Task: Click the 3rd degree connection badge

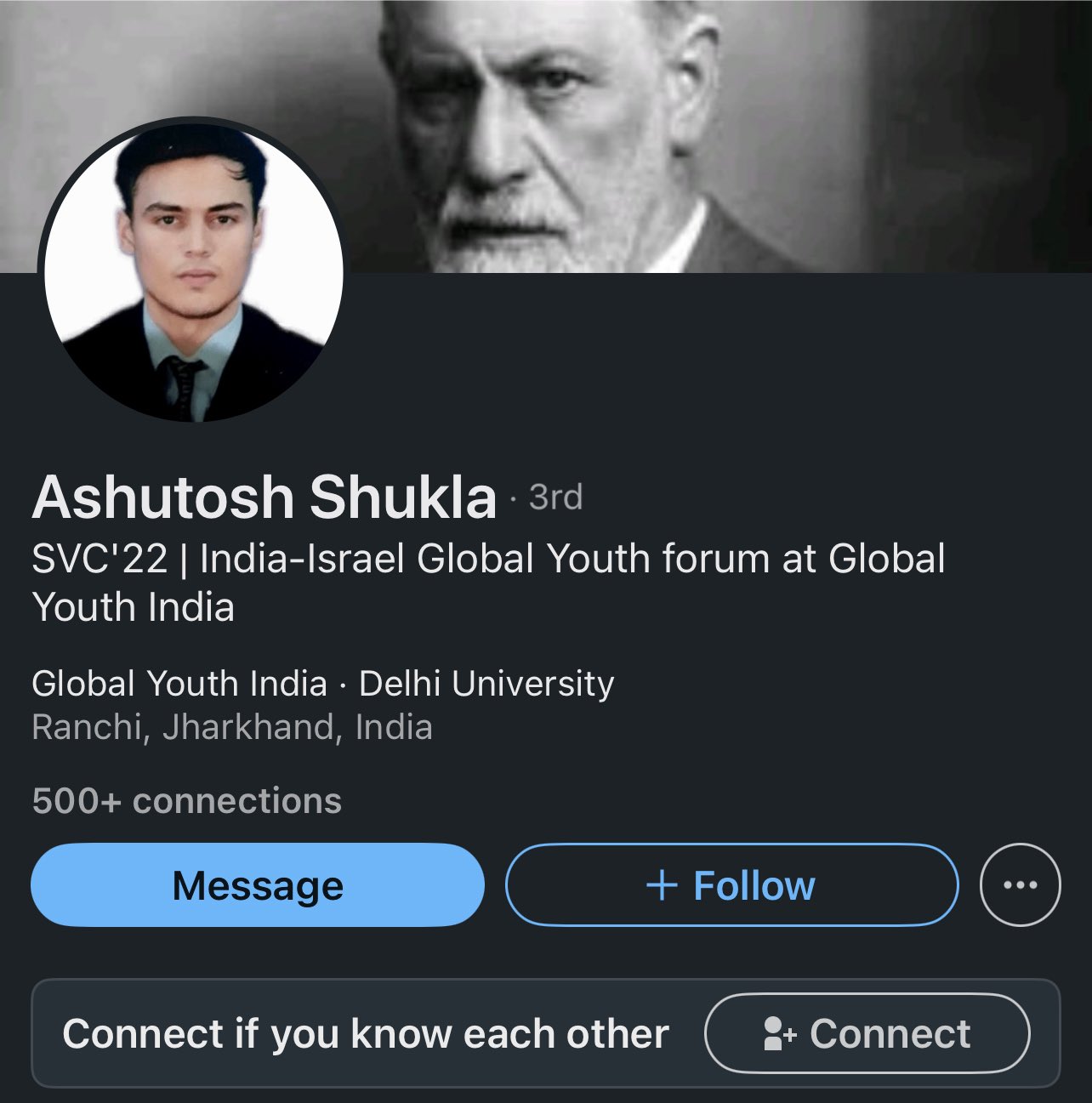Action: click(555, 497)
